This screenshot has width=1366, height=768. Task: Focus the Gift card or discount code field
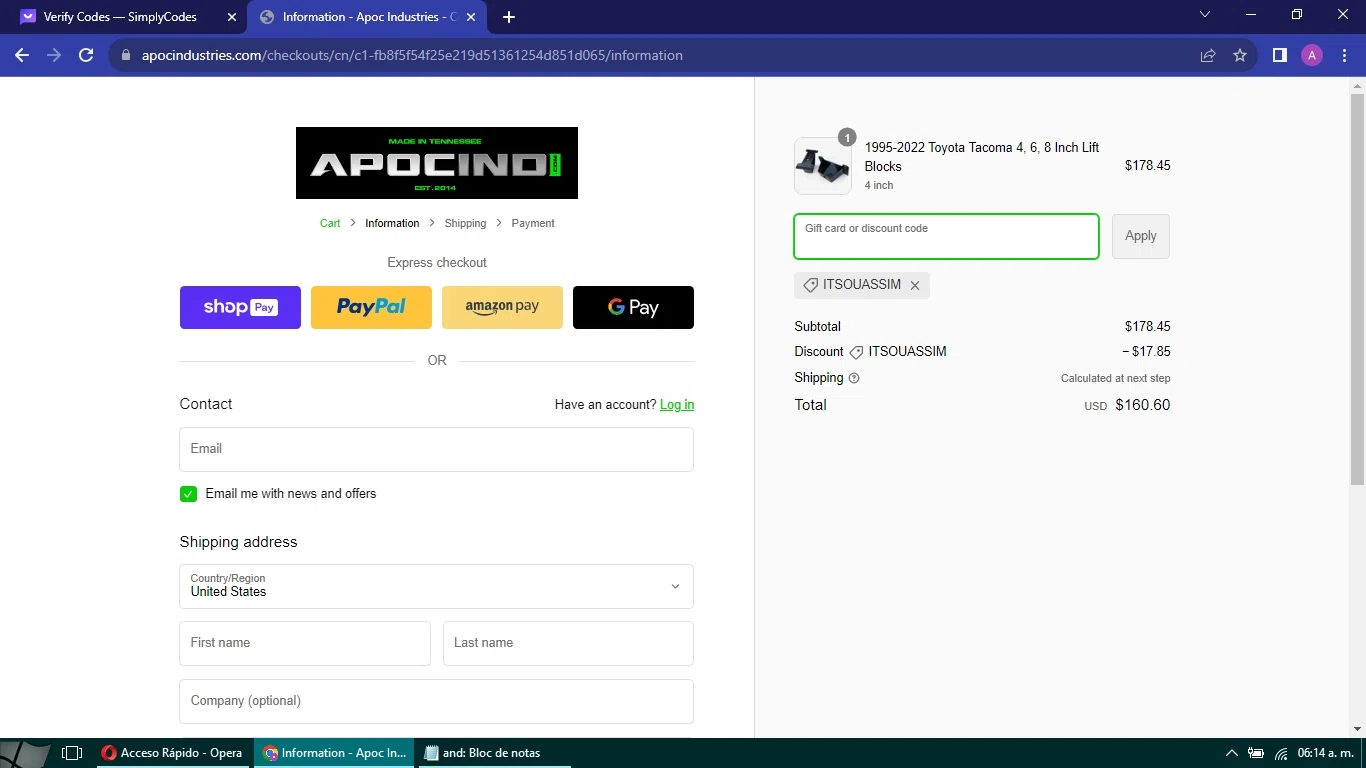click(x=946, y=236)
